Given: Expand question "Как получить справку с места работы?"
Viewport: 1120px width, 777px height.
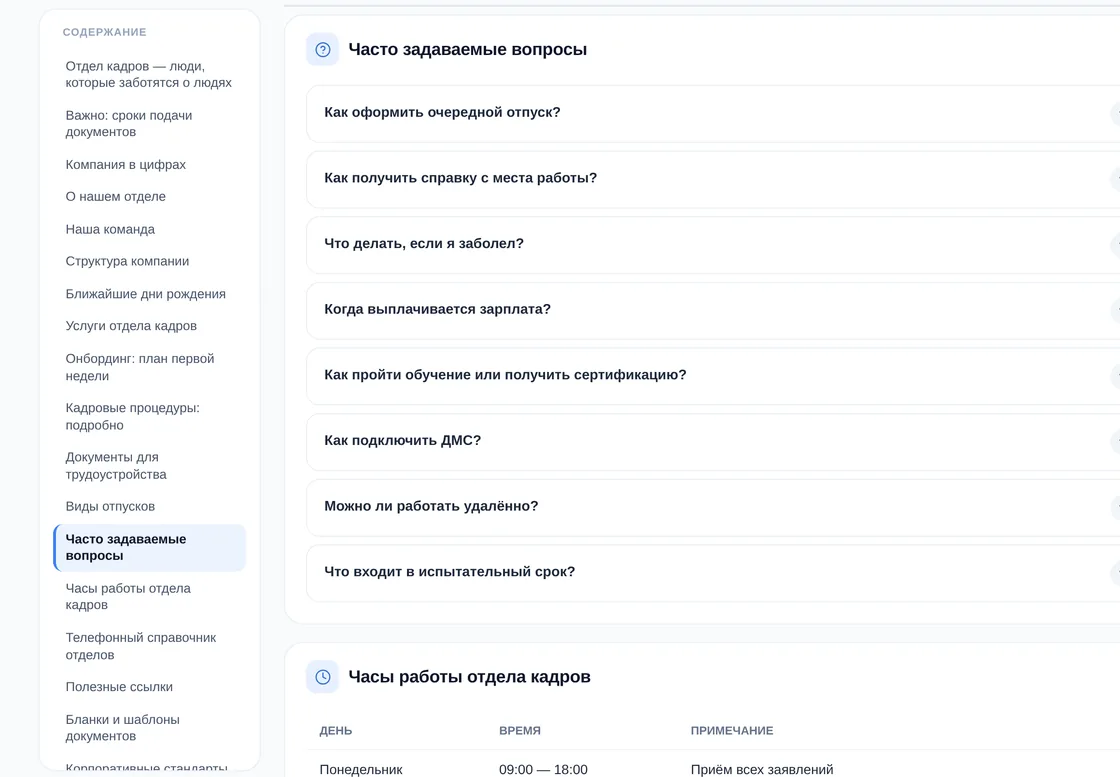Looking at the screenshot, I should point(713,179).
